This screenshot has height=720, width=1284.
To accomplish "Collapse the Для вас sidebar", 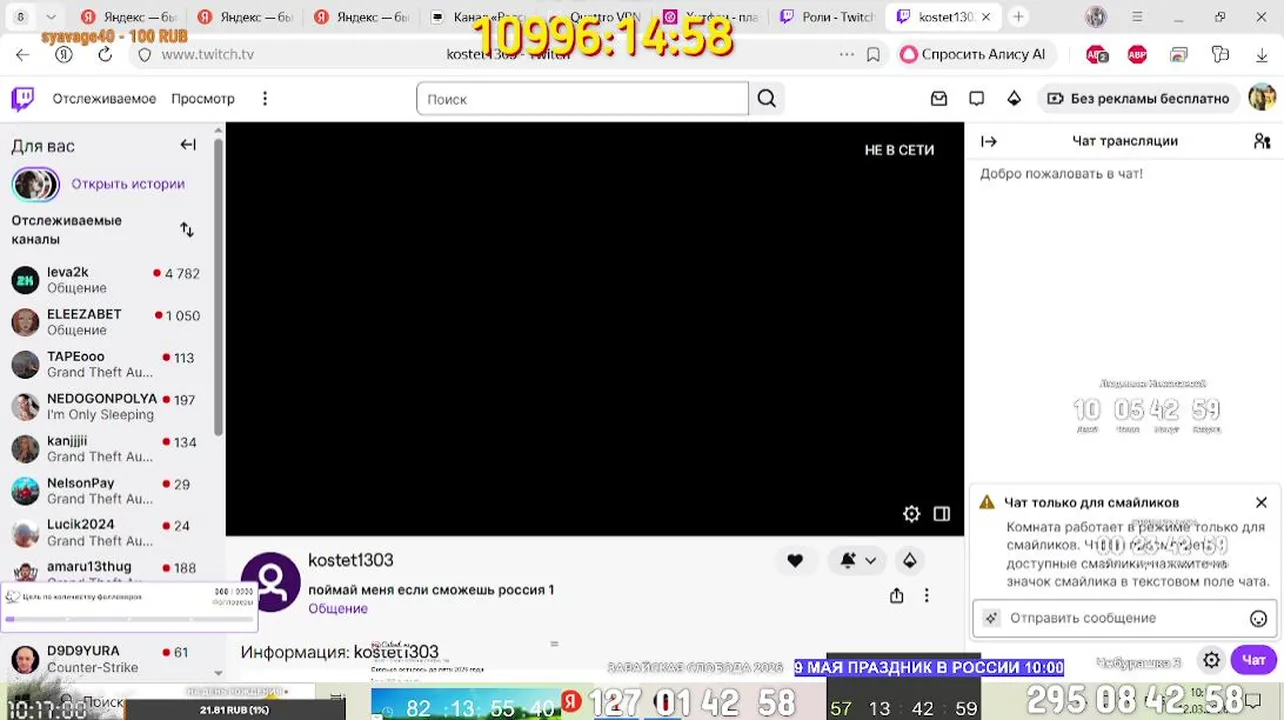I will [188, 145].
